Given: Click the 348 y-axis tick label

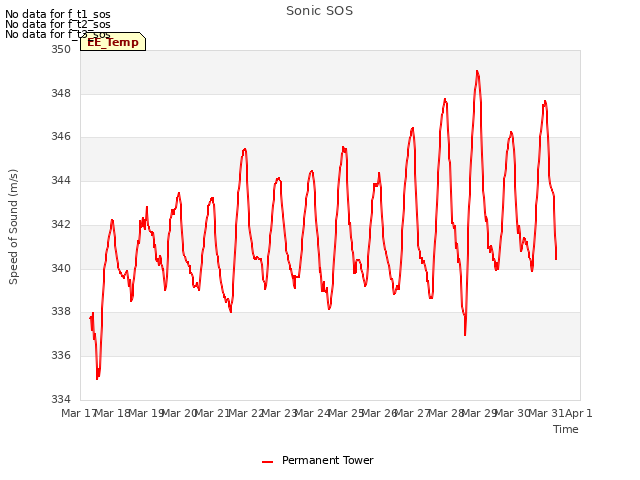Looking at the screenshot, I should (x=61, y=93).
